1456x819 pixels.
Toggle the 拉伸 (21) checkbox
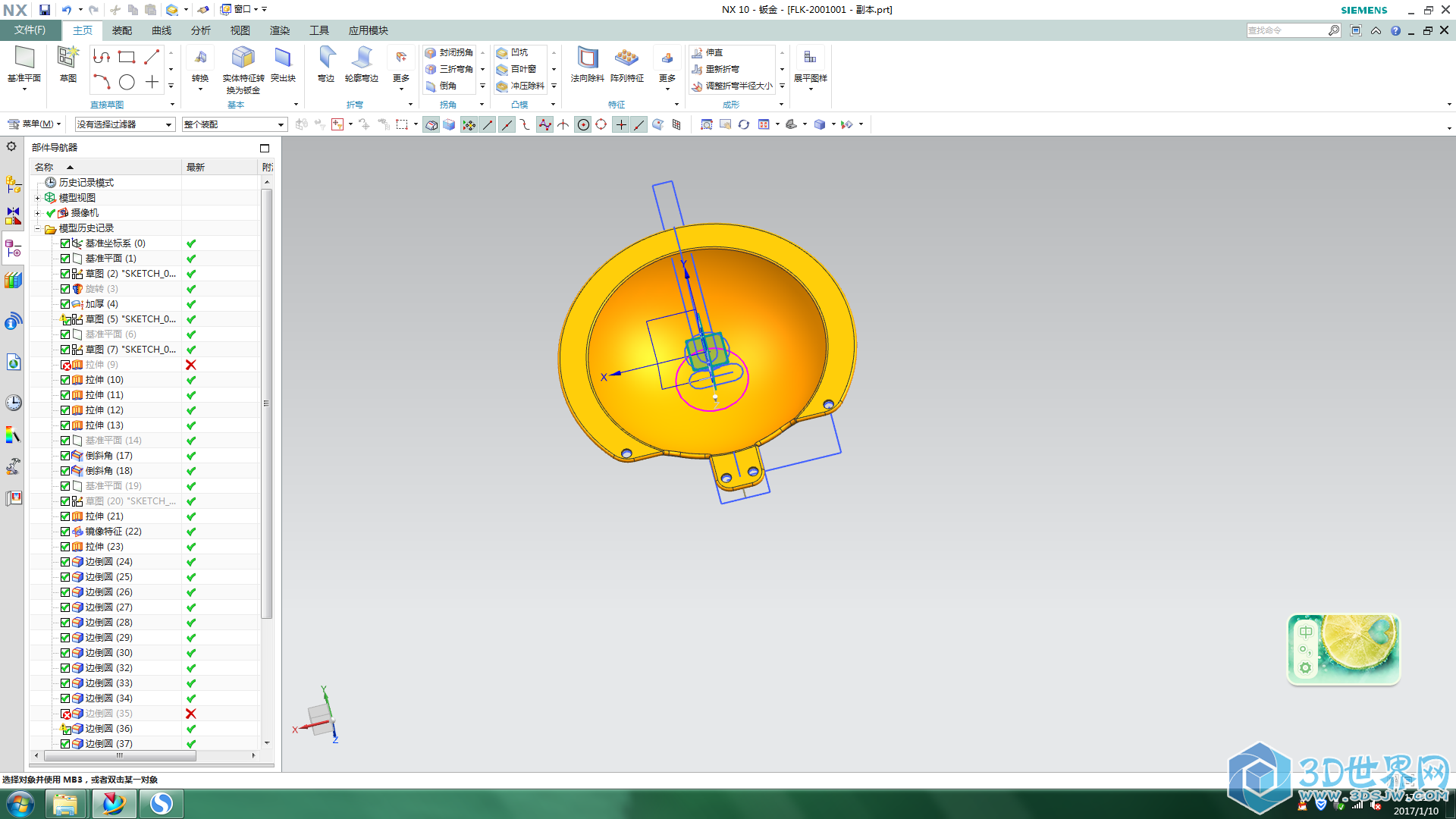(x=65, y=516)
